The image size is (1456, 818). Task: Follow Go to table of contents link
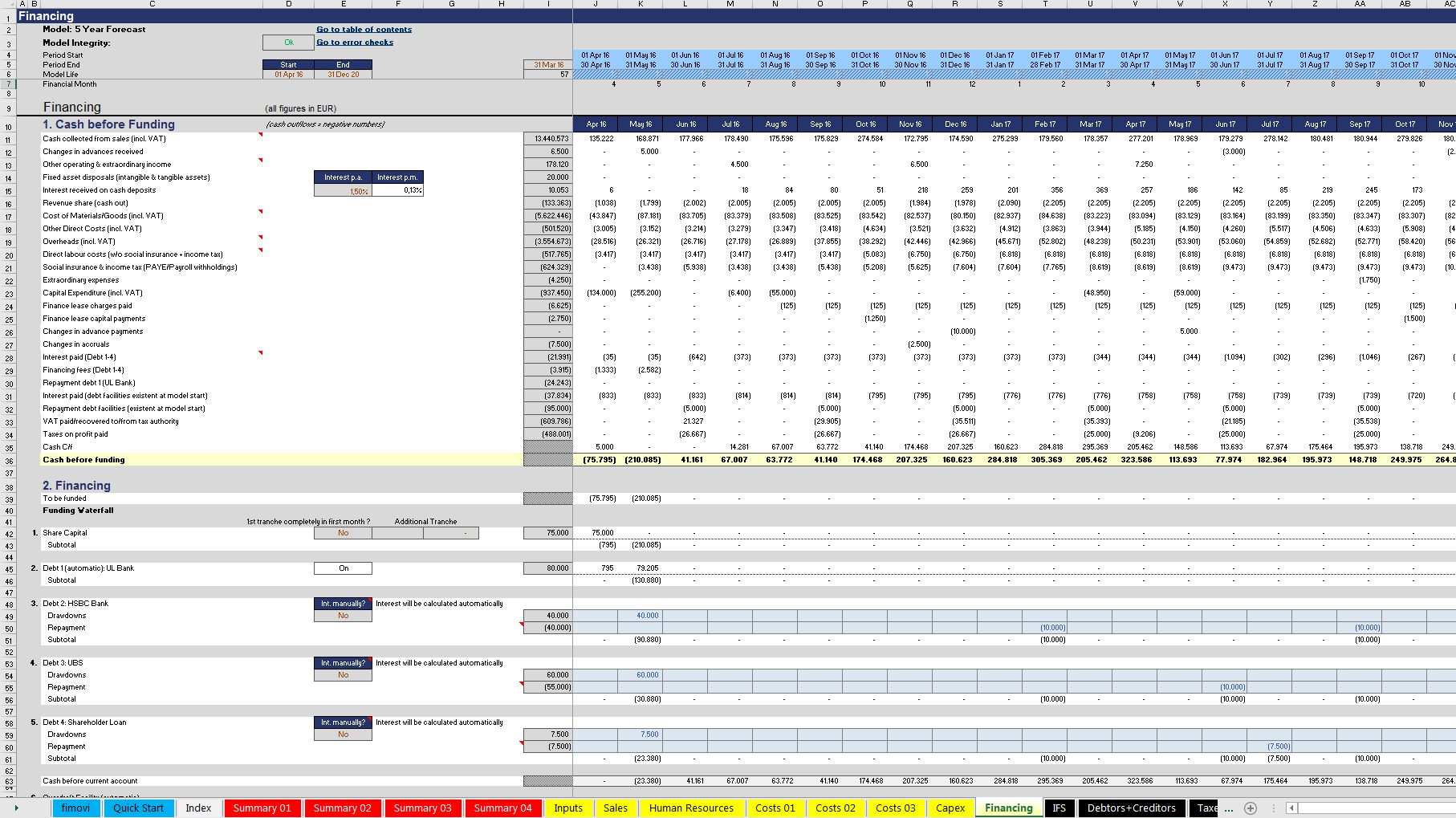click(364, 30)
